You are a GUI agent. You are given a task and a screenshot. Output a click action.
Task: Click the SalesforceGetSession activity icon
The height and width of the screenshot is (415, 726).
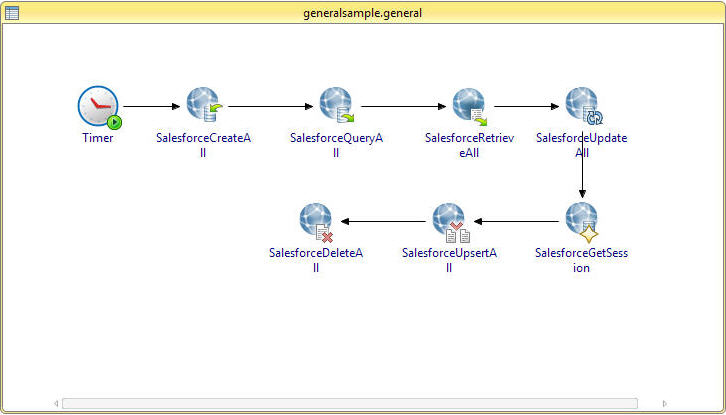pyautogui.click(x=582, y=222)
